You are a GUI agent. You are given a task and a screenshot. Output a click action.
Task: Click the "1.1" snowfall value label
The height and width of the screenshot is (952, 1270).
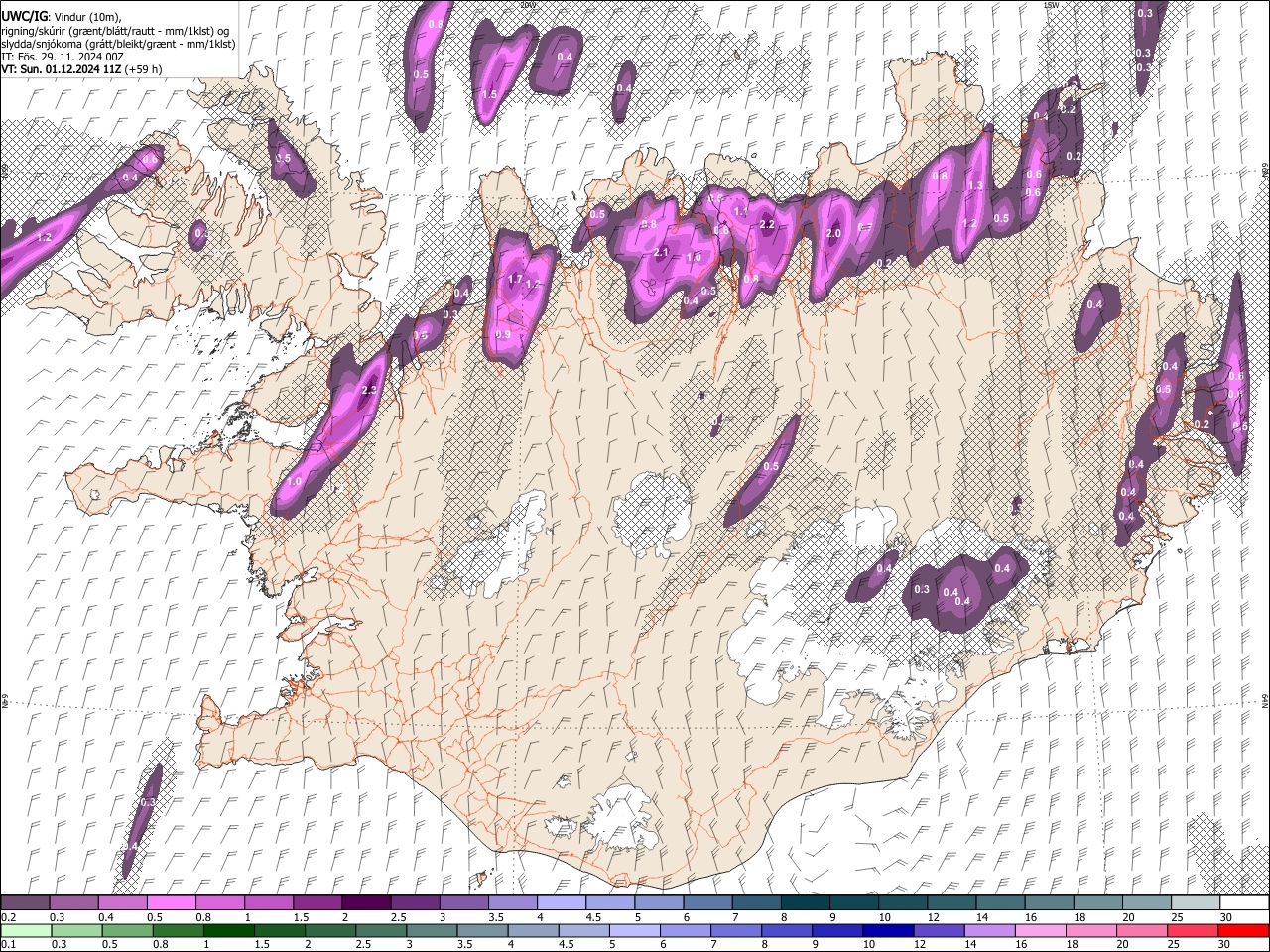click(x=739, y=211)
